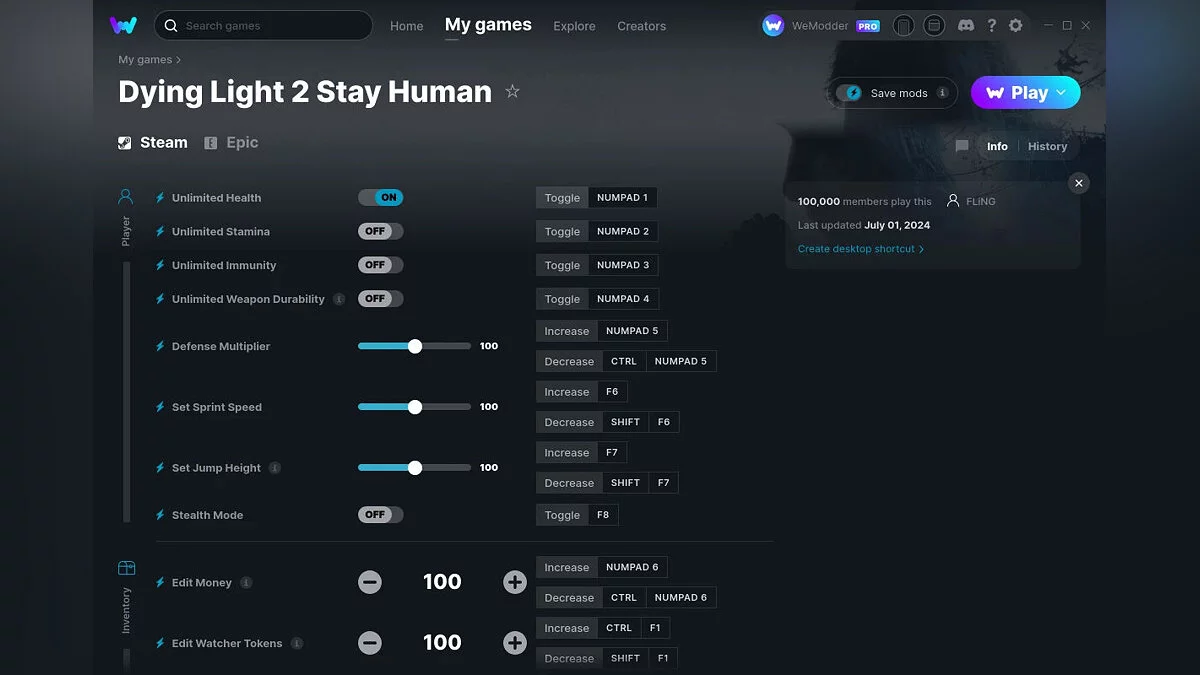Select the Steam platform tab

point(153,142)
